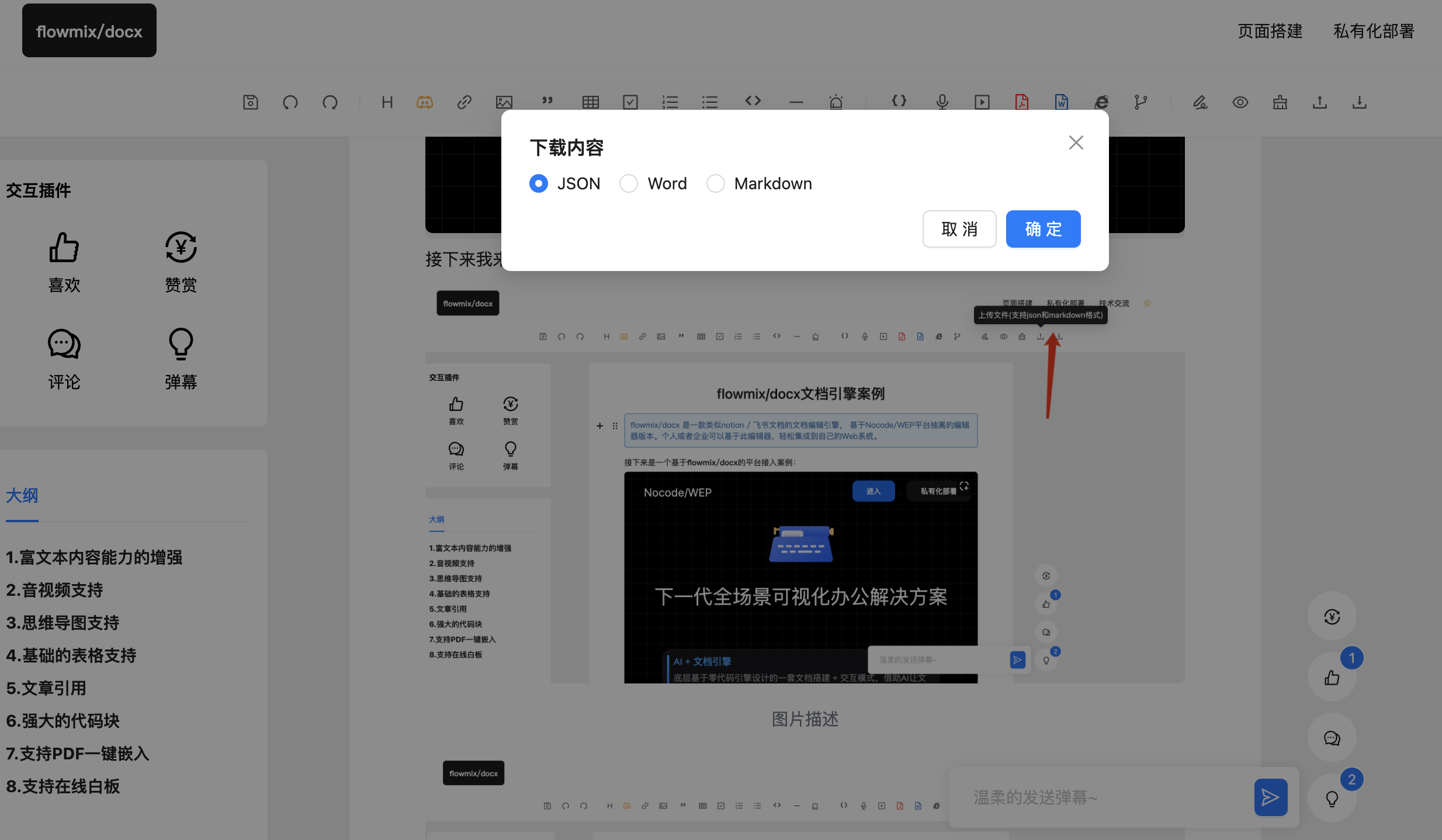Image resolution: width=1442 pixels, height=840 pixels.
Task: Toggle preview with the eye icon
Action: (1240, 102)
